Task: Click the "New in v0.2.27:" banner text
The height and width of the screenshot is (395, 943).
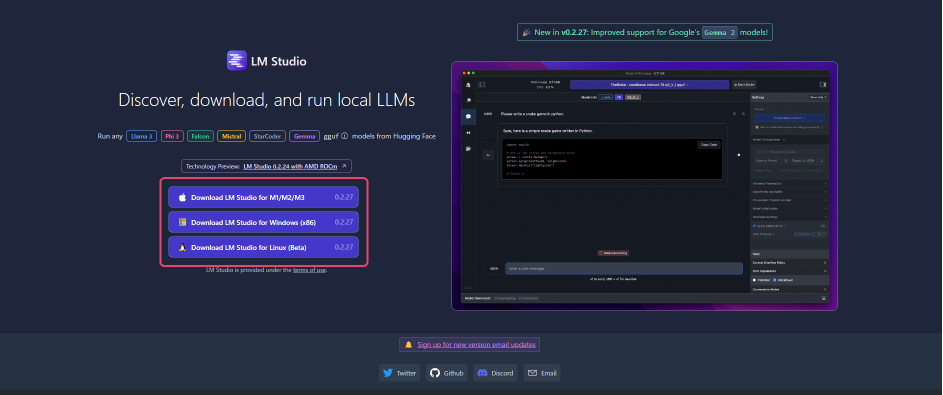Action: [561, 32]
